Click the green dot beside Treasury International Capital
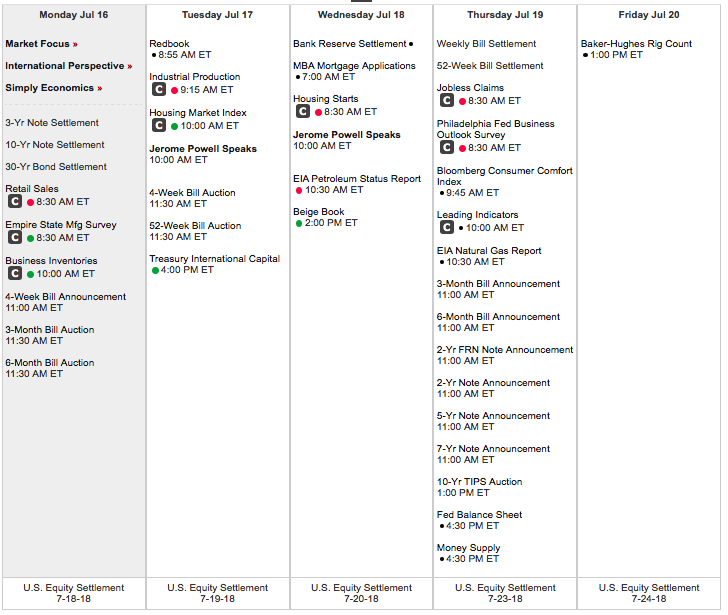Screen dimensions: 728x615 click(x=155, y=270)
